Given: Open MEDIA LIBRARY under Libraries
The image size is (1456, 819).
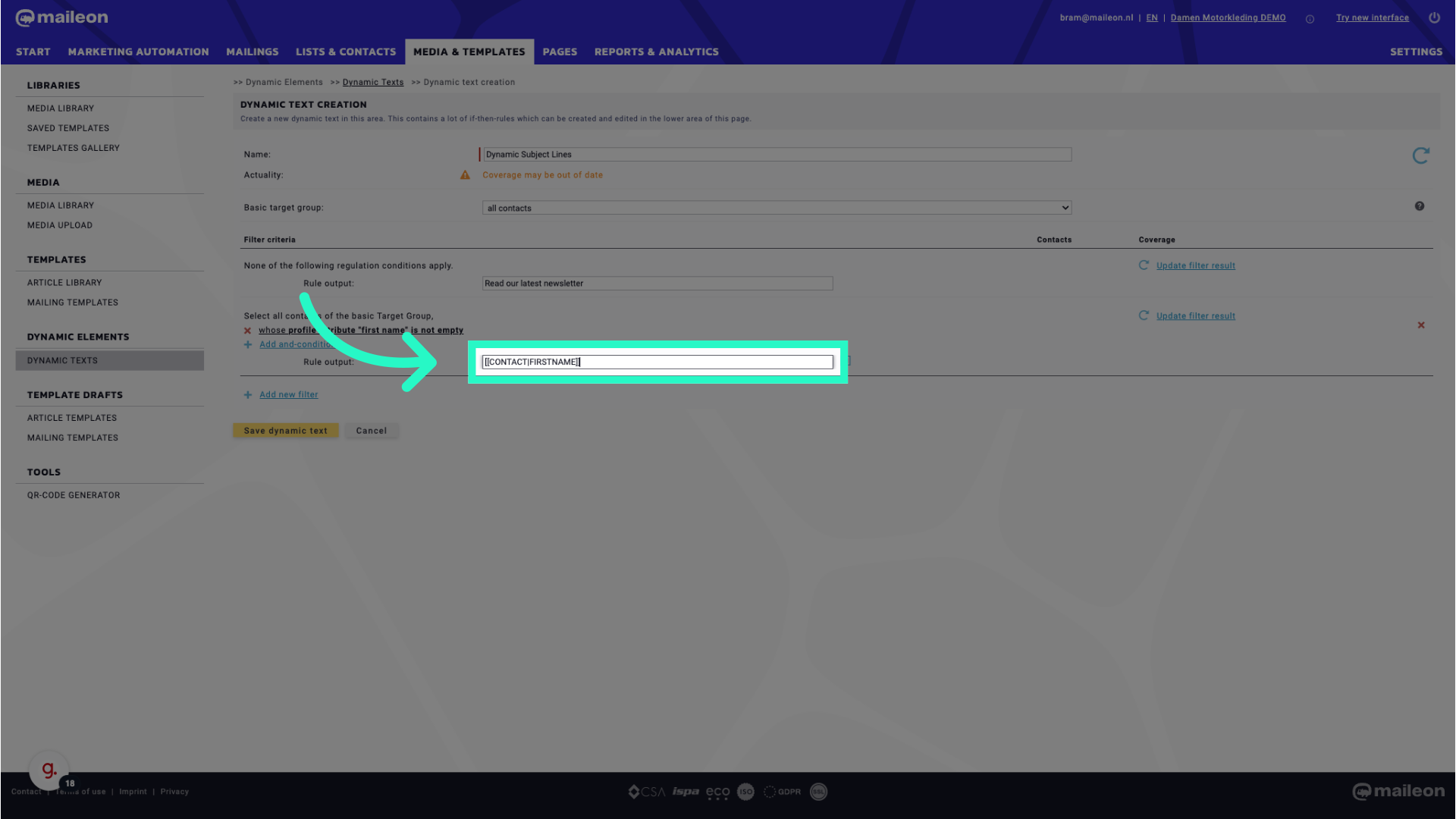Looking at the screenshot, I should pyautogui.click(x=61, y=108).
